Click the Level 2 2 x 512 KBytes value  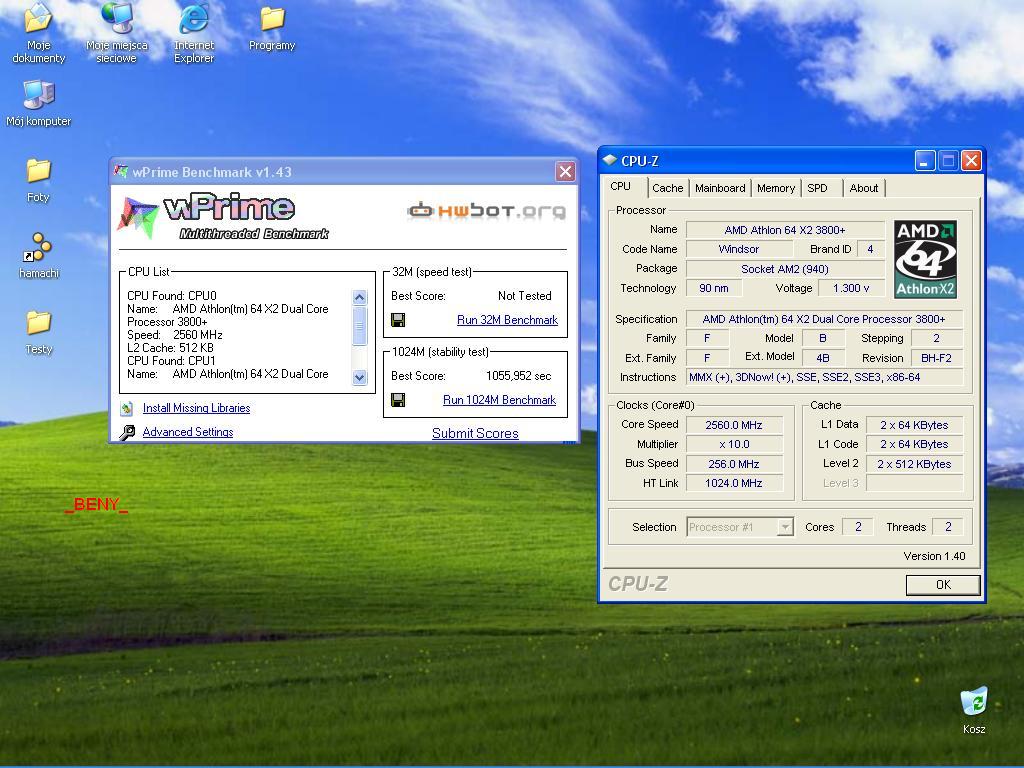(x=914, y=464)
